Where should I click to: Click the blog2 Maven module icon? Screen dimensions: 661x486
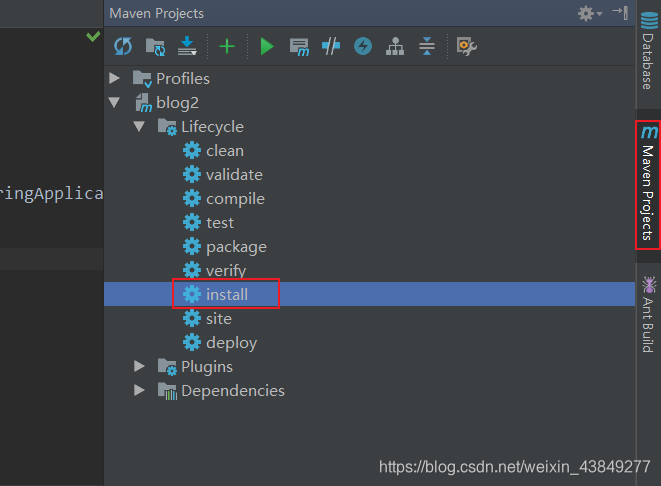click(143, 103)
